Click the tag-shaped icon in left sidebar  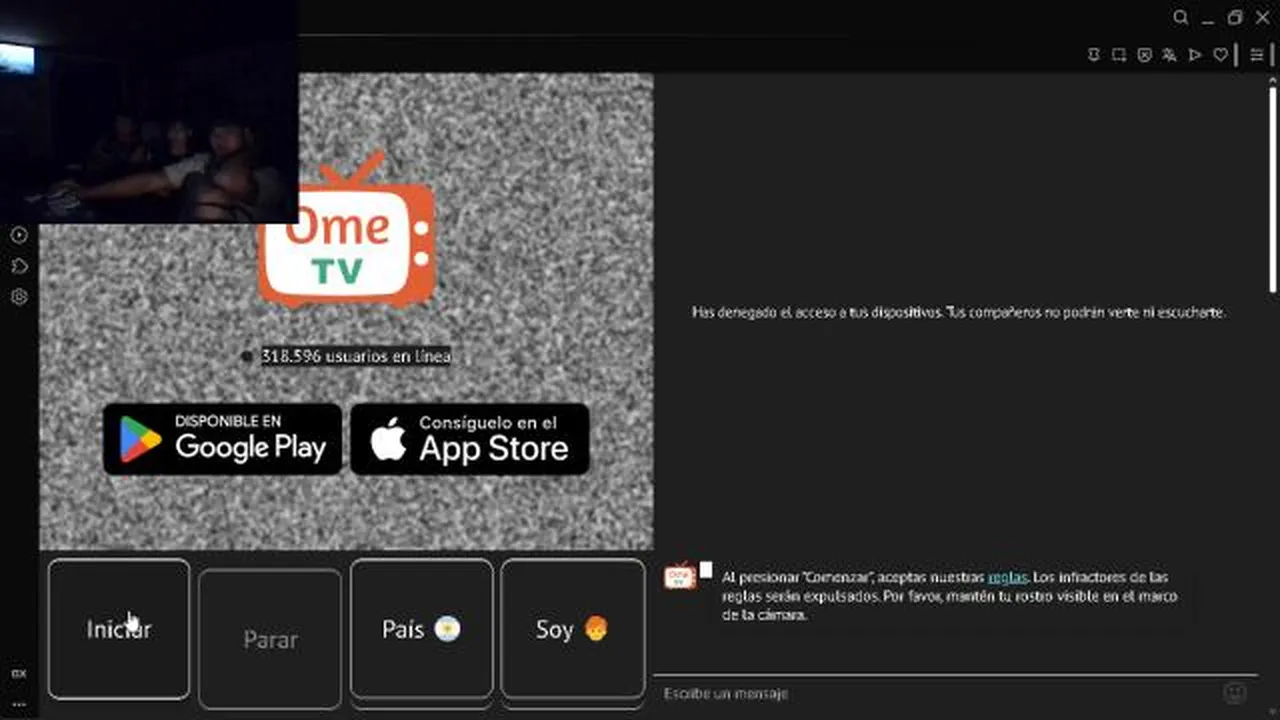click(x=19, y=266)
